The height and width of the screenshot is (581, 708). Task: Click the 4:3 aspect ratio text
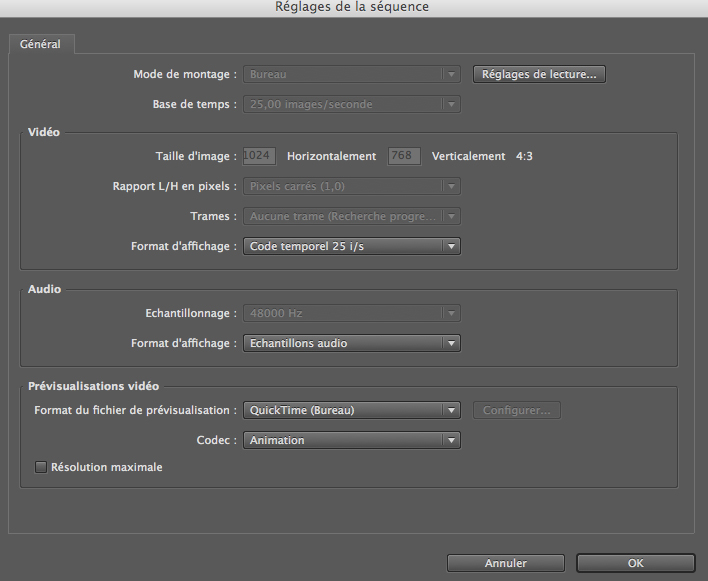[x=524, y=156]
